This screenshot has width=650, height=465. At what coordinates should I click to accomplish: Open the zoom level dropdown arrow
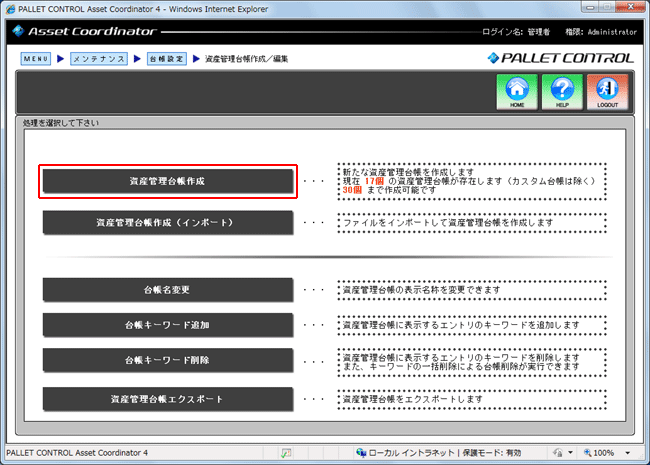pyautogui.click(x=628, y=453)
